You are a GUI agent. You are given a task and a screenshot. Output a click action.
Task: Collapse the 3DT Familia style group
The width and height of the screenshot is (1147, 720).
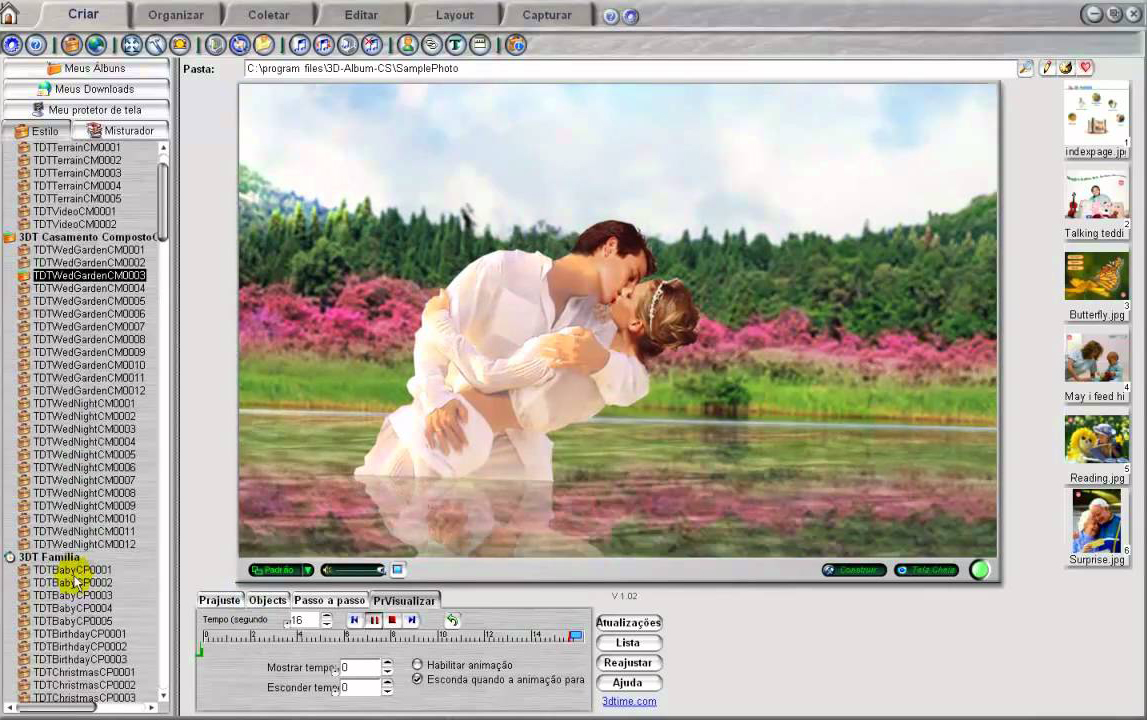pos(9,557)
